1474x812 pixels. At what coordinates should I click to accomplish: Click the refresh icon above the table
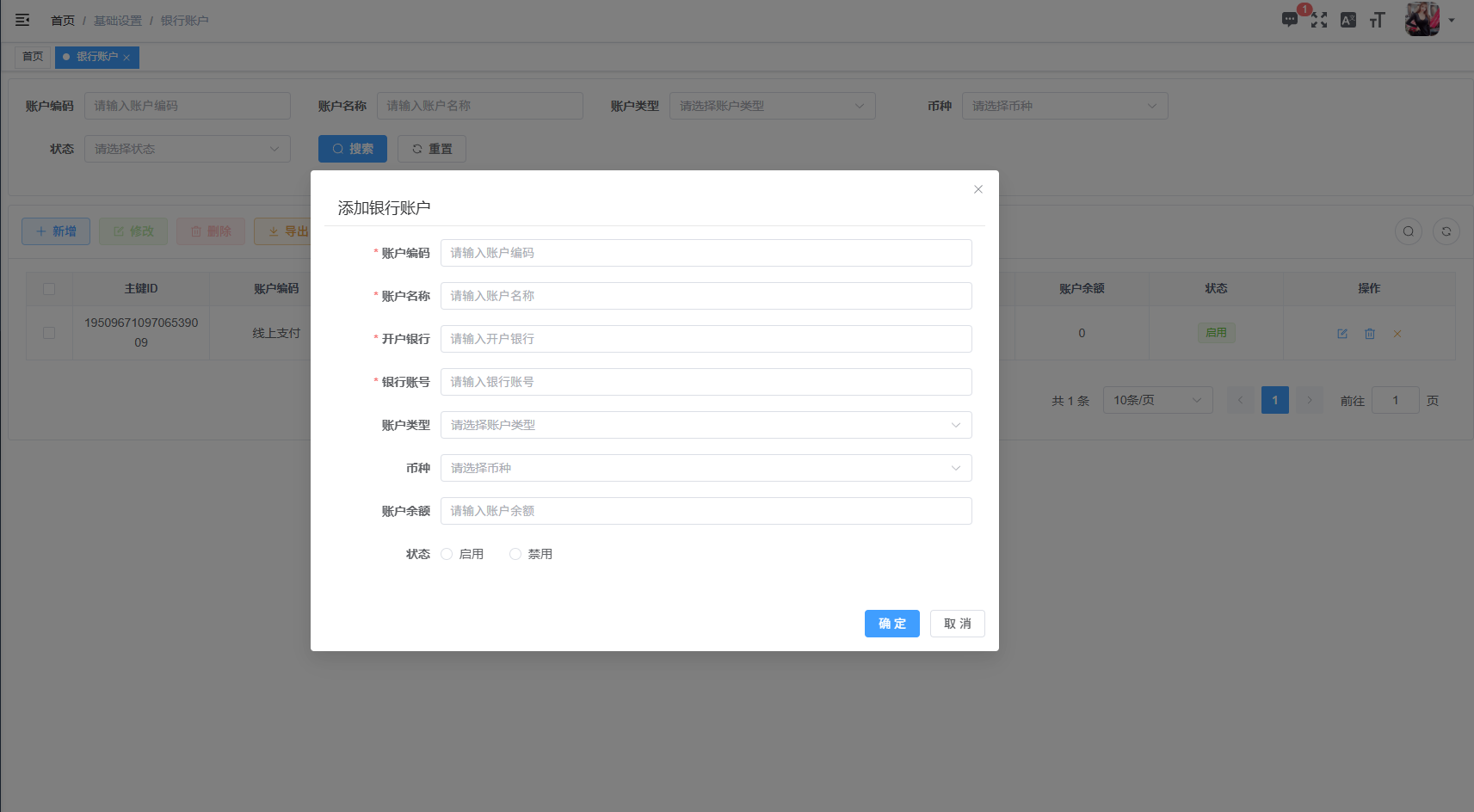(1446, 231)
